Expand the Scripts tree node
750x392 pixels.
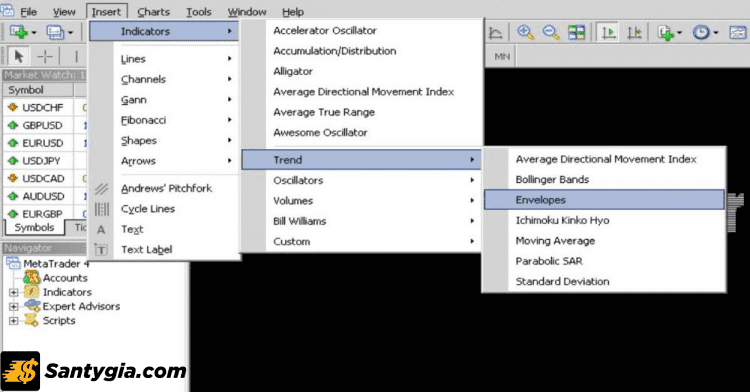(x=13, y=321)
